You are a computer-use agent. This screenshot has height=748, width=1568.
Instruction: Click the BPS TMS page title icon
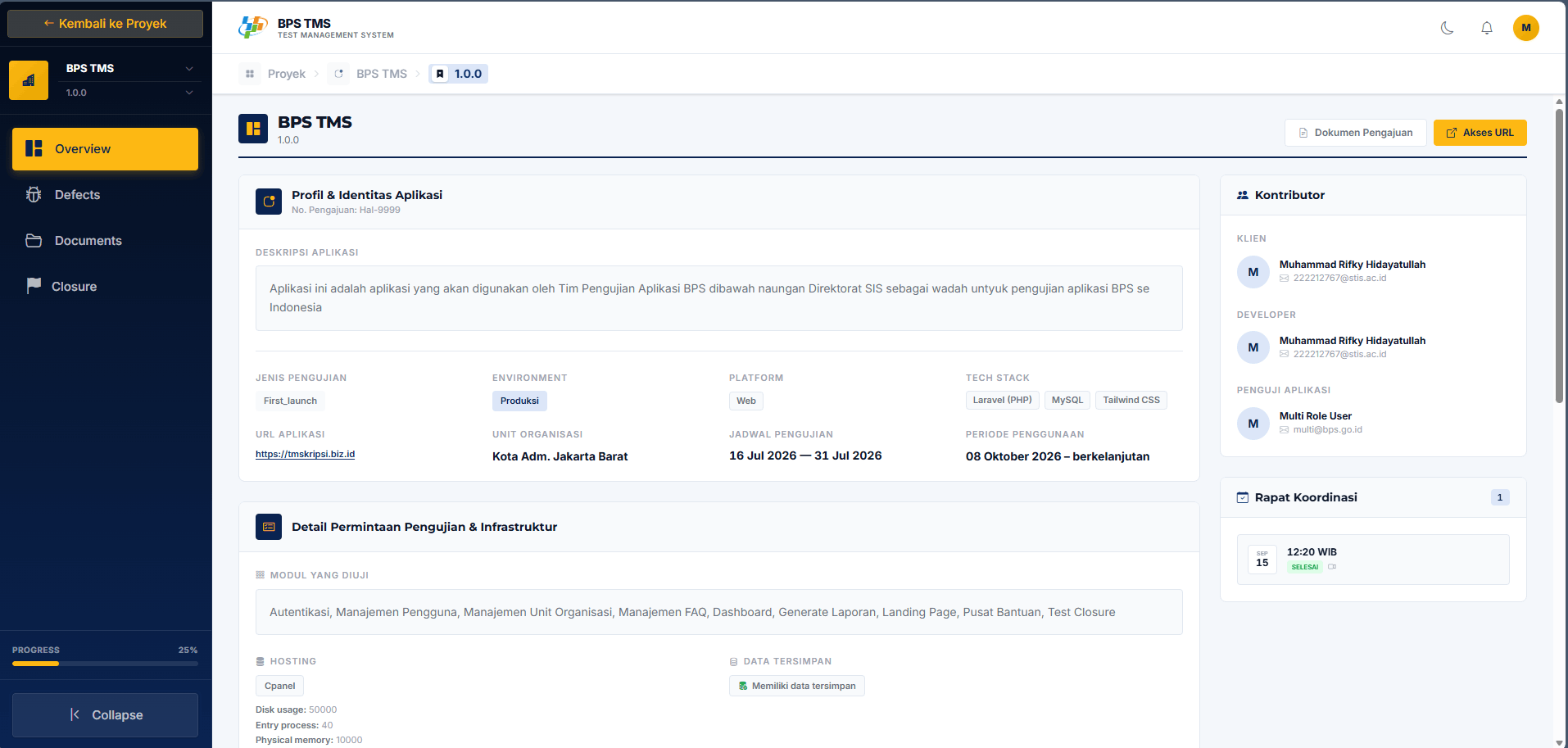tap(253, 129)
